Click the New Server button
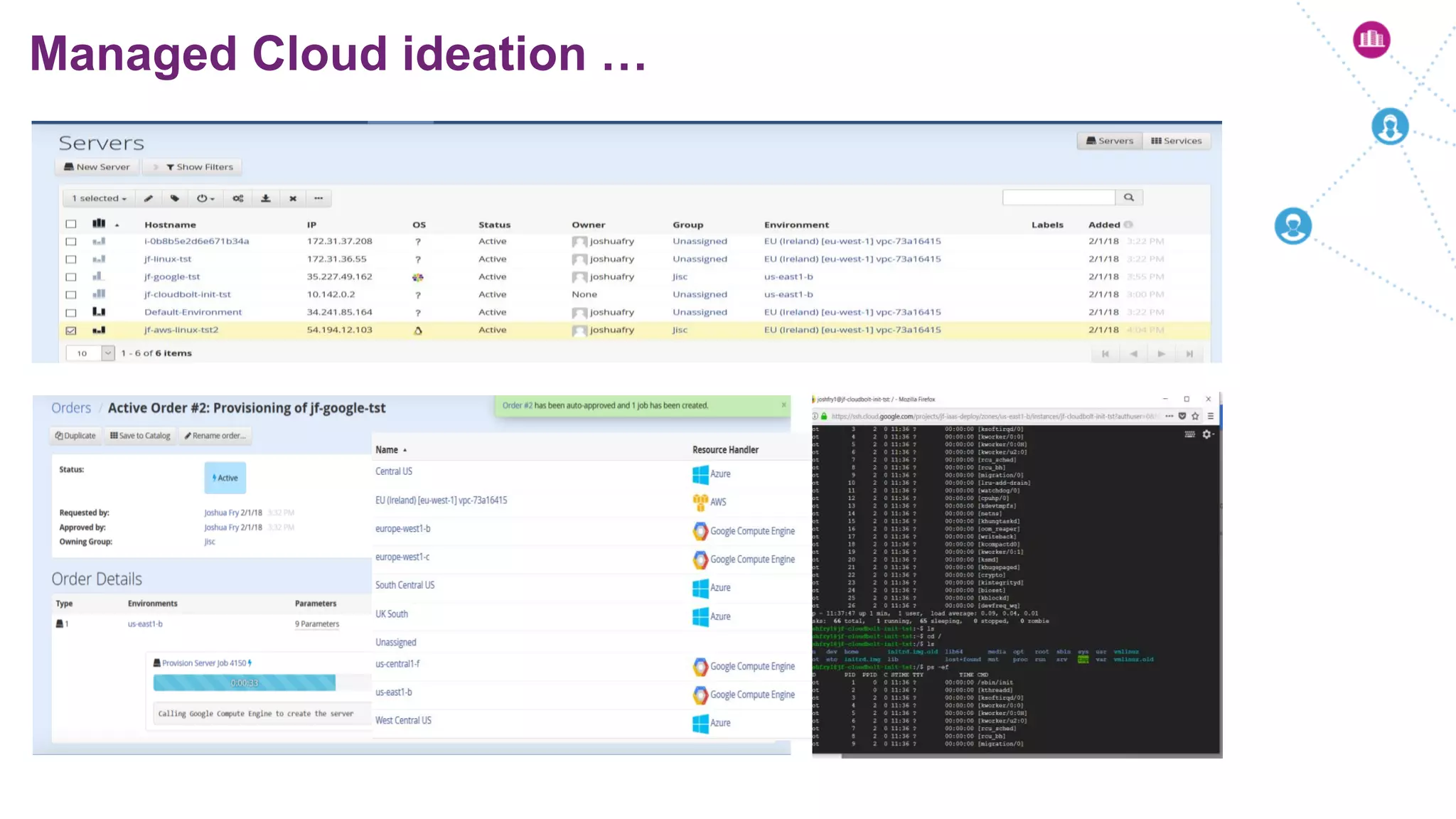 (97, 167)
